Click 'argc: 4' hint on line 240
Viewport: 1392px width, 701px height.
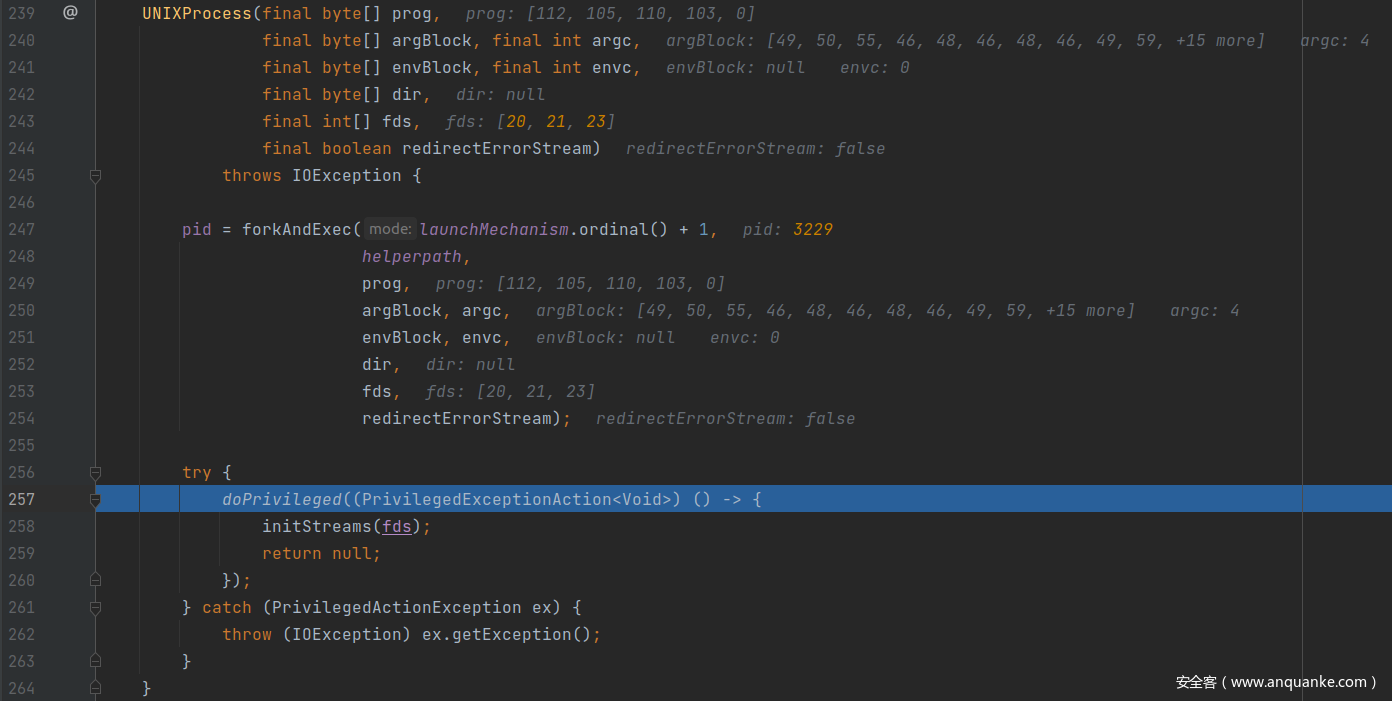pos(1335,41)
